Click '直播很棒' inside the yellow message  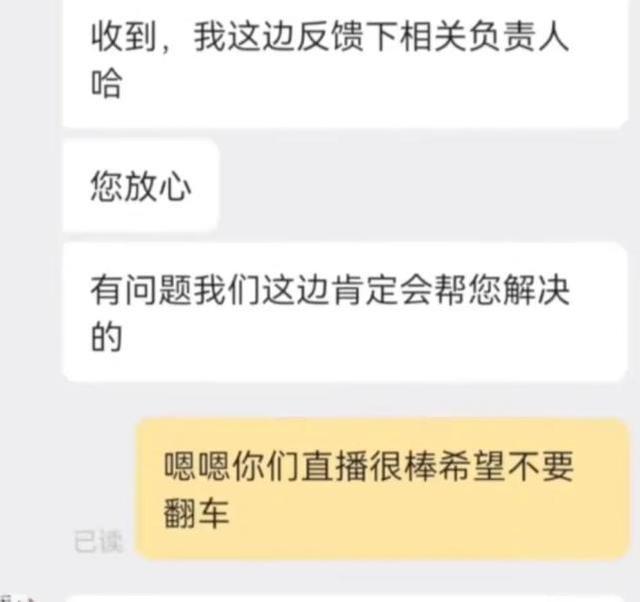tap(369, 466)
